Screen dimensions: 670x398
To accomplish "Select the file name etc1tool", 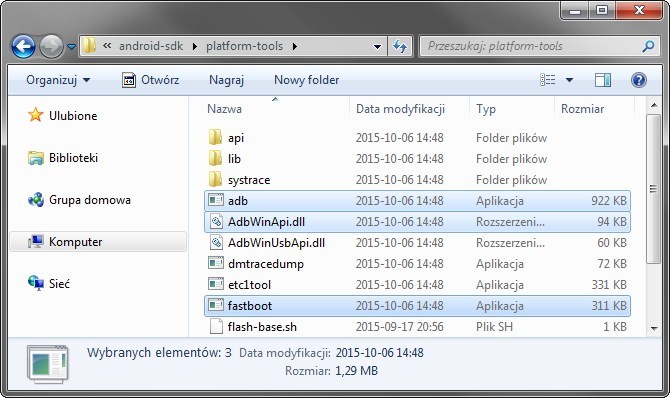I will point(250,285).
